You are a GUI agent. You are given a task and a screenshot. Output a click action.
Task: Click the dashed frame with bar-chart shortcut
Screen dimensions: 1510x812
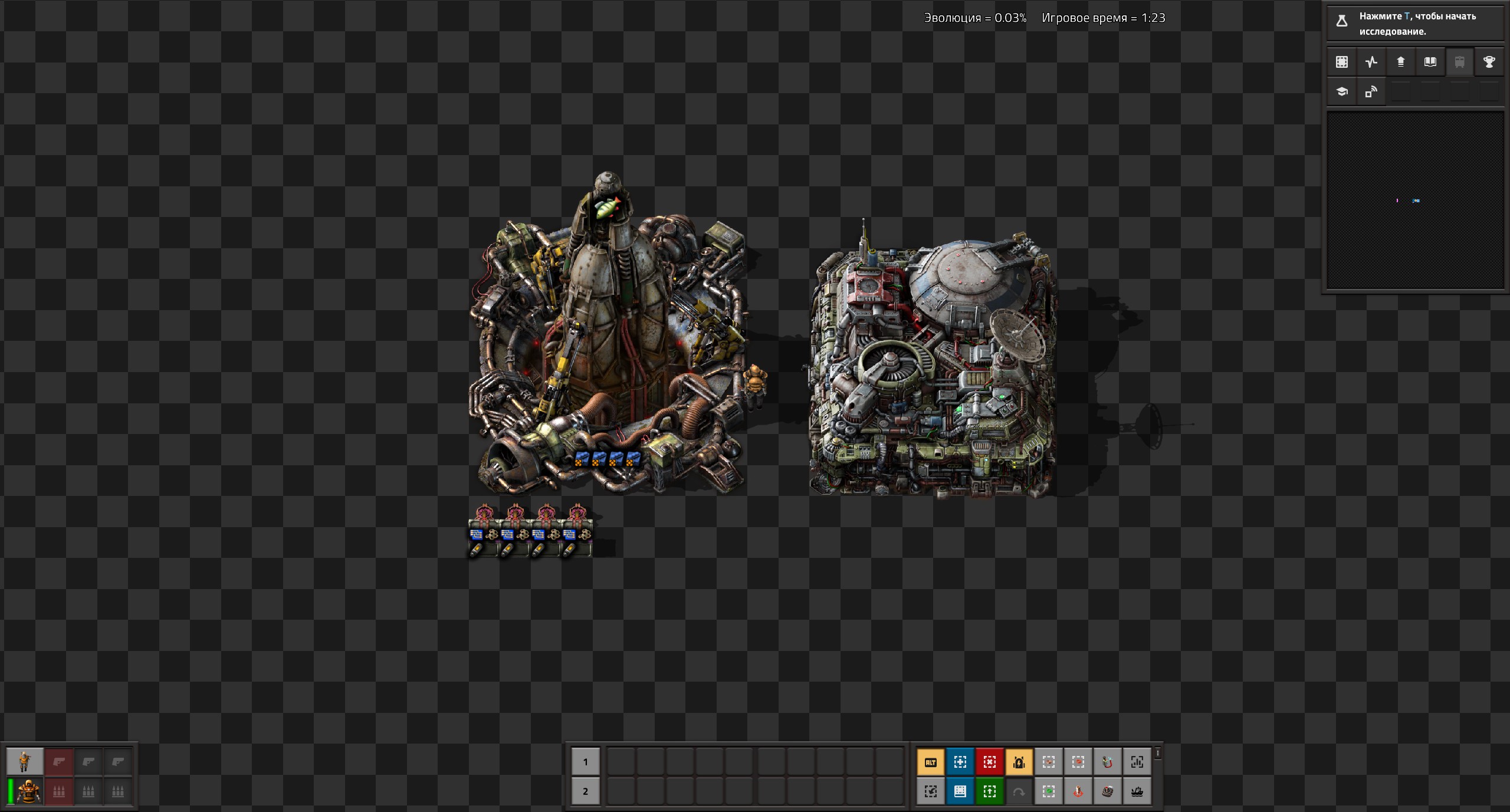1137,762
